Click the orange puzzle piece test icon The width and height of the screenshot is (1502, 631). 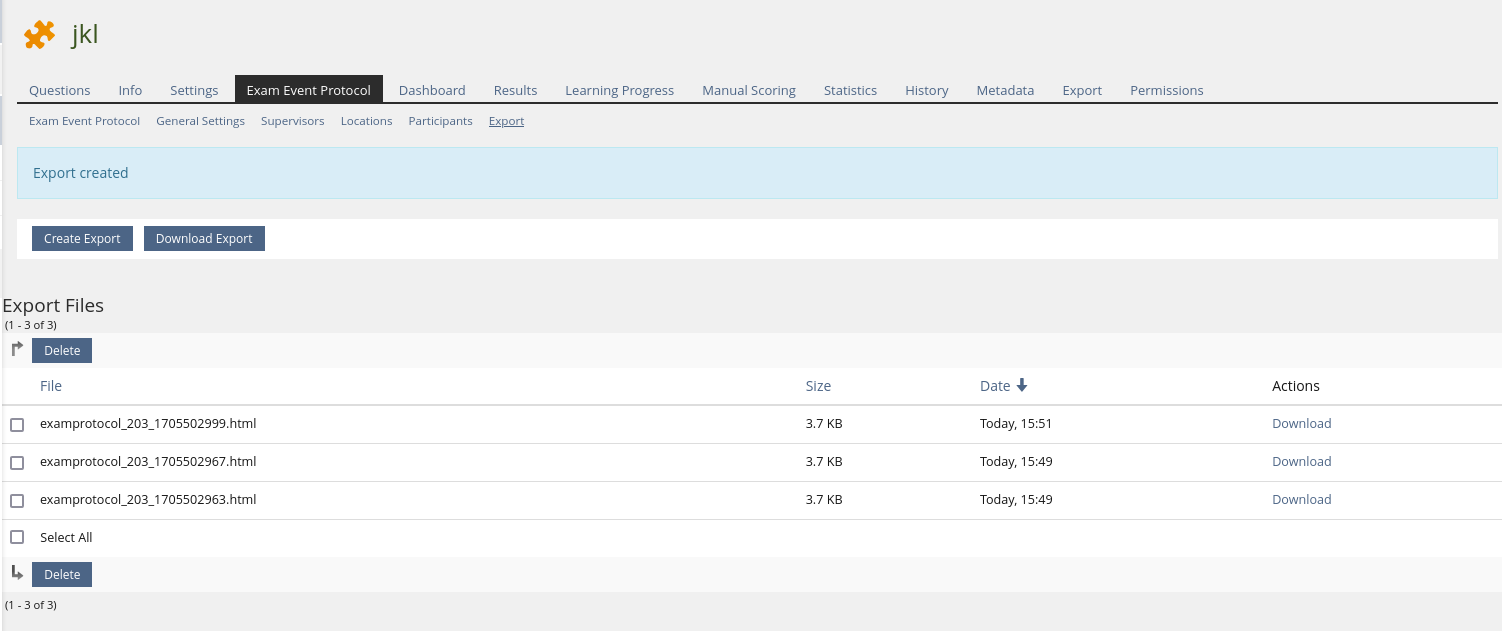[39, 35]
